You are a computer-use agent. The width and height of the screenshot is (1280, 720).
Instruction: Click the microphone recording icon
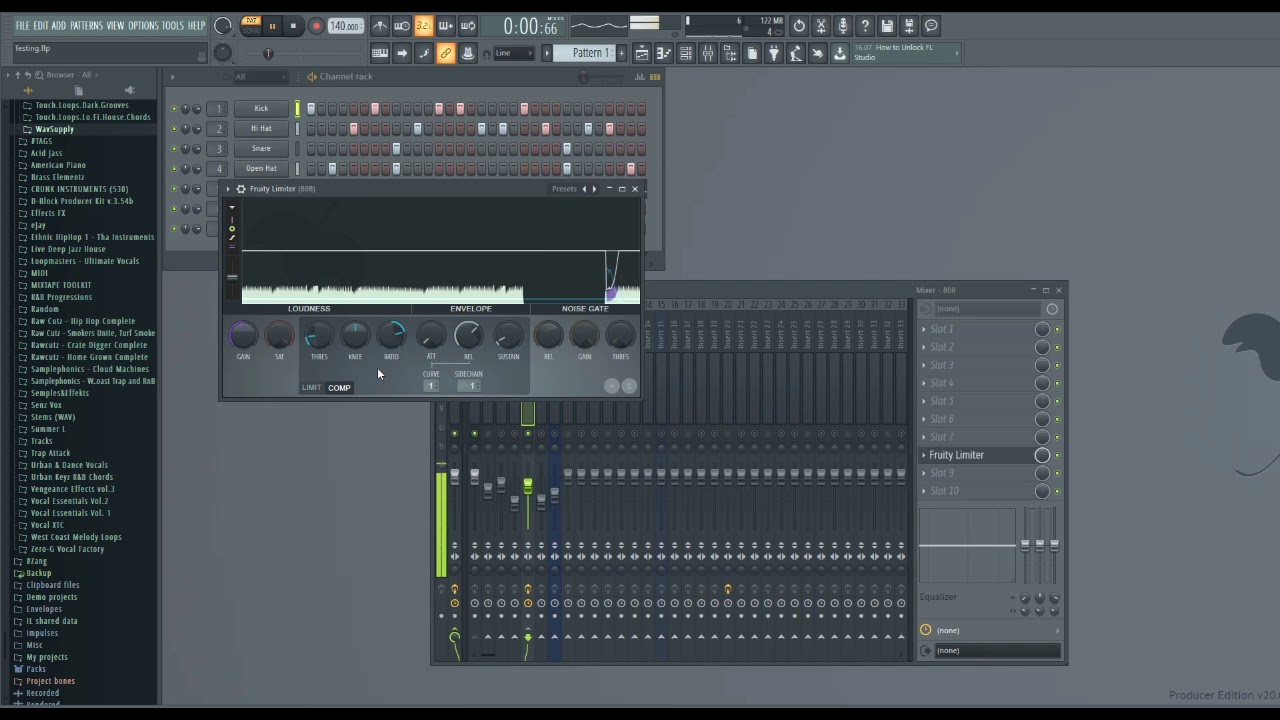point(843,26)
